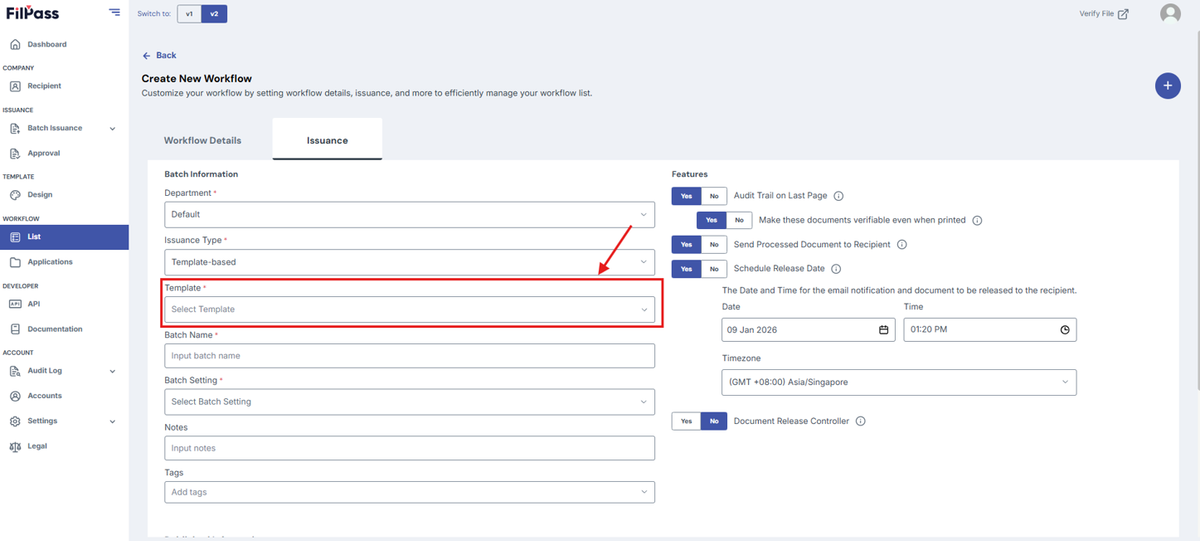Viewport: 1200px width, 541px height.
Task: Open clock icon in Time field
Action: pyautogui.click(x=1065, y=330)
